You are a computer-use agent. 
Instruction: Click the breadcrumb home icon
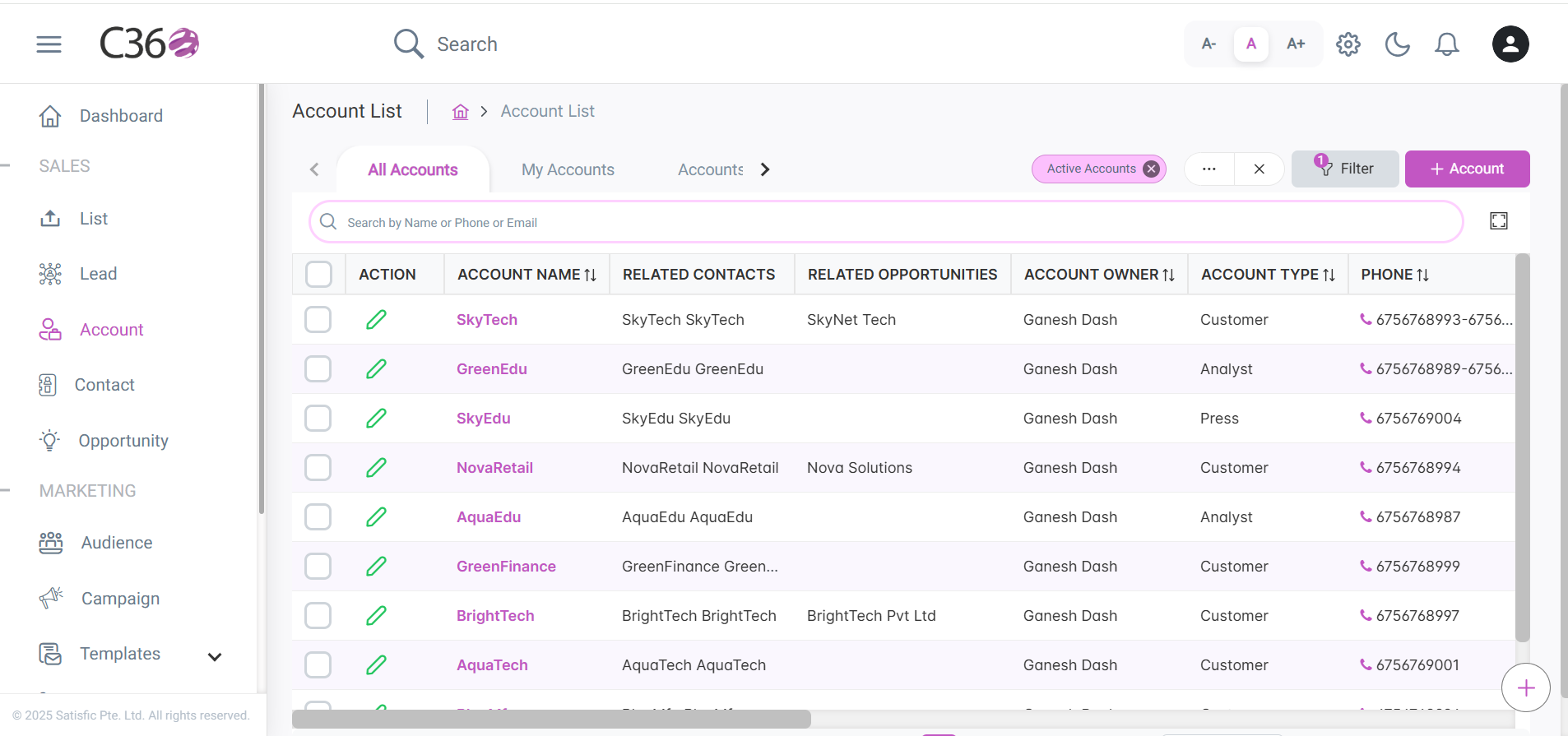pos(461,111)
